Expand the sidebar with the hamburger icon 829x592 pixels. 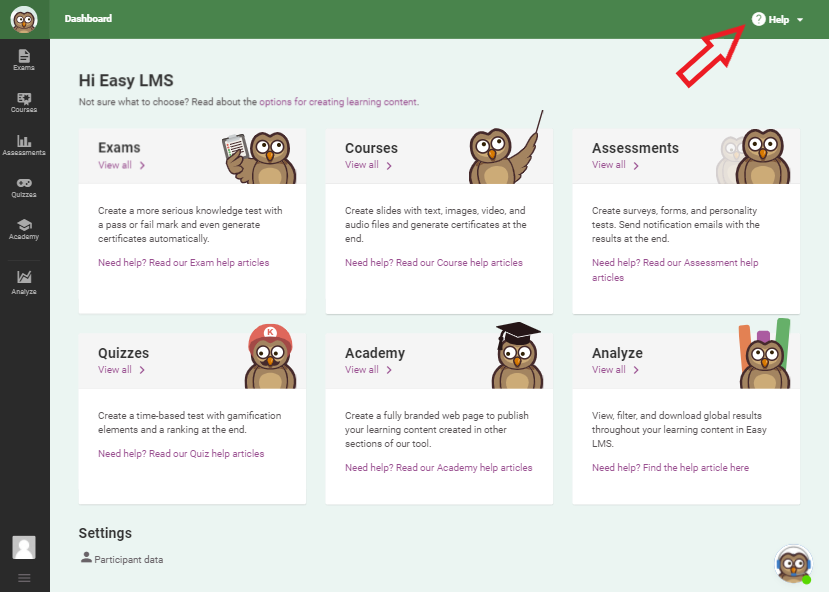[24, 578]
